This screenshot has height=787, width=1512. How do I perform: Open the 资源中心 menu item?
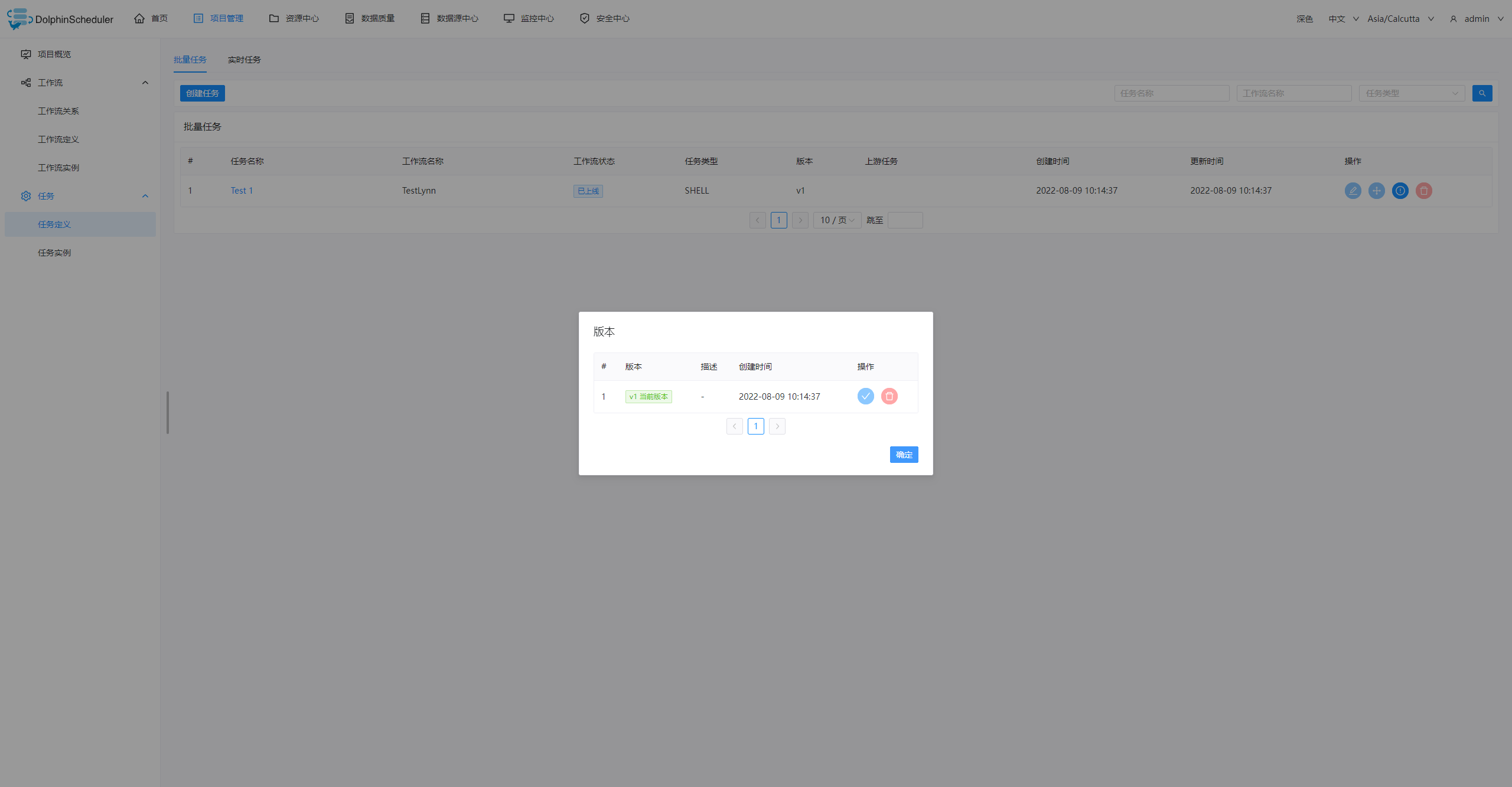pyautogui.click(x=294, y=18)
